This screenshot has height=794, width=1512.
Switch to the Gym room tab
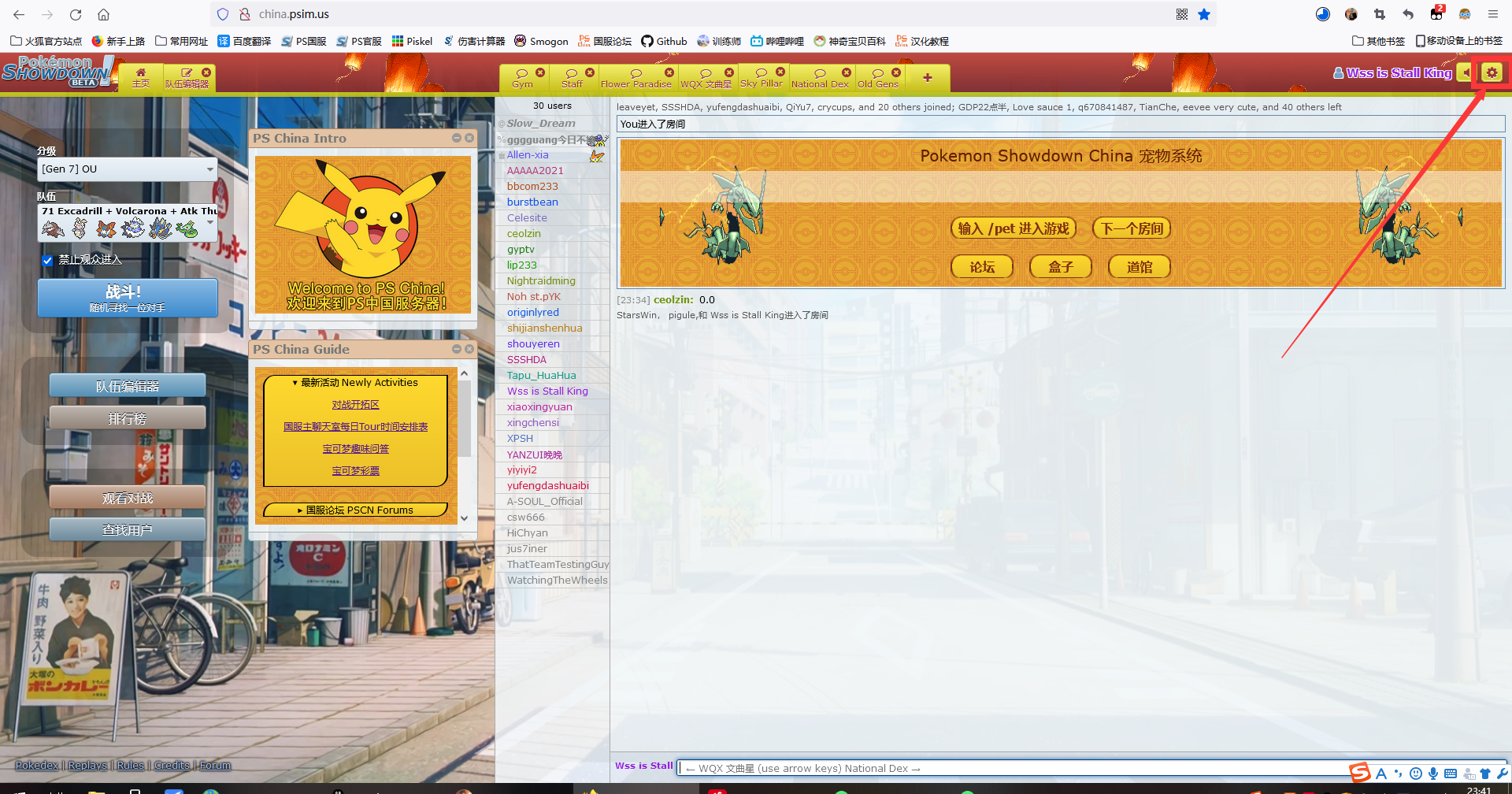click(522, 78)
